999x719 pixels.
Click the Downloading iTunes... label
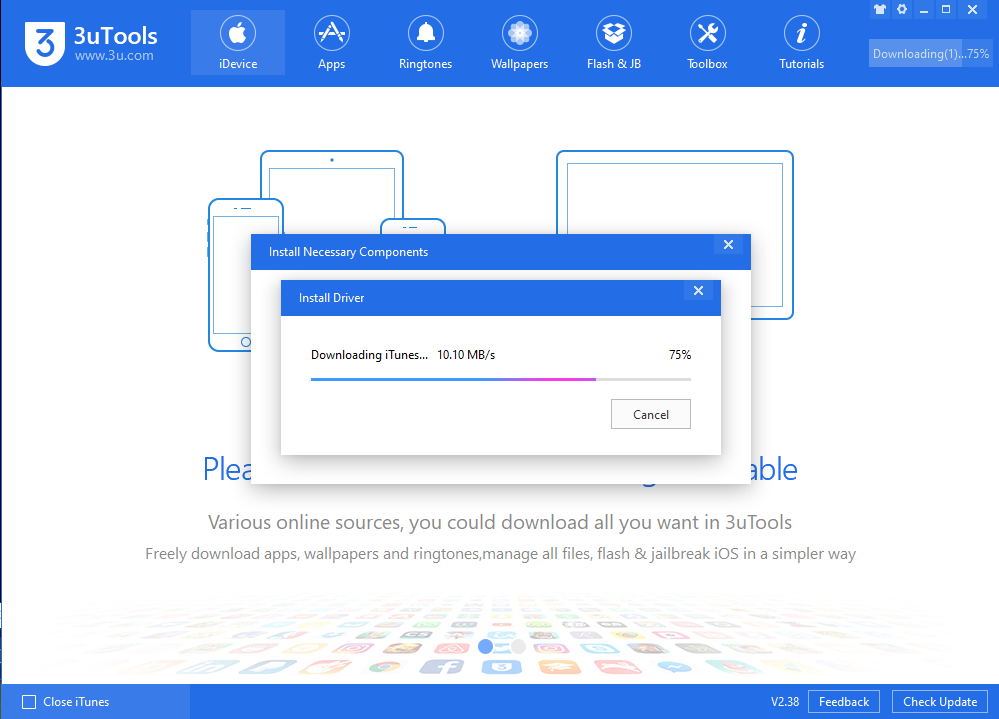point(370,355)
